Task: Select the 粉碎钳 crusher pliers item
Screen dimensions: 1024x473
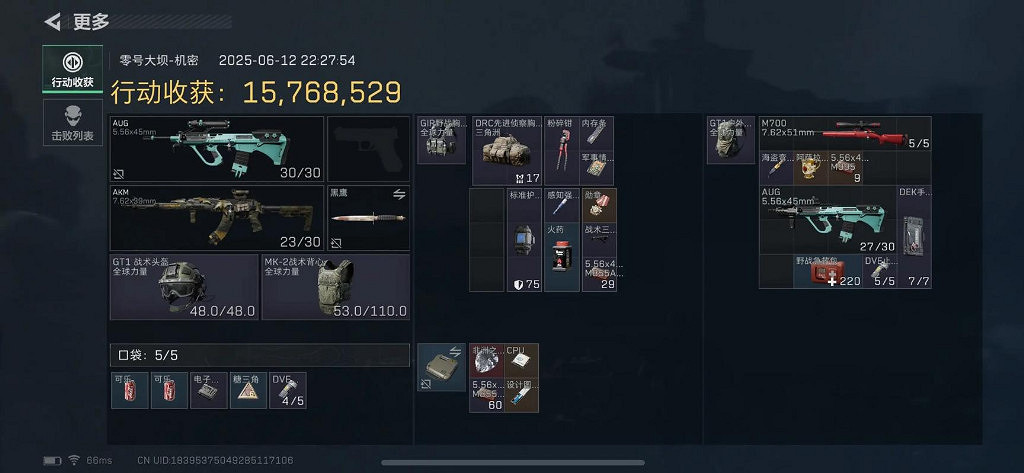Action: point(562,151)
